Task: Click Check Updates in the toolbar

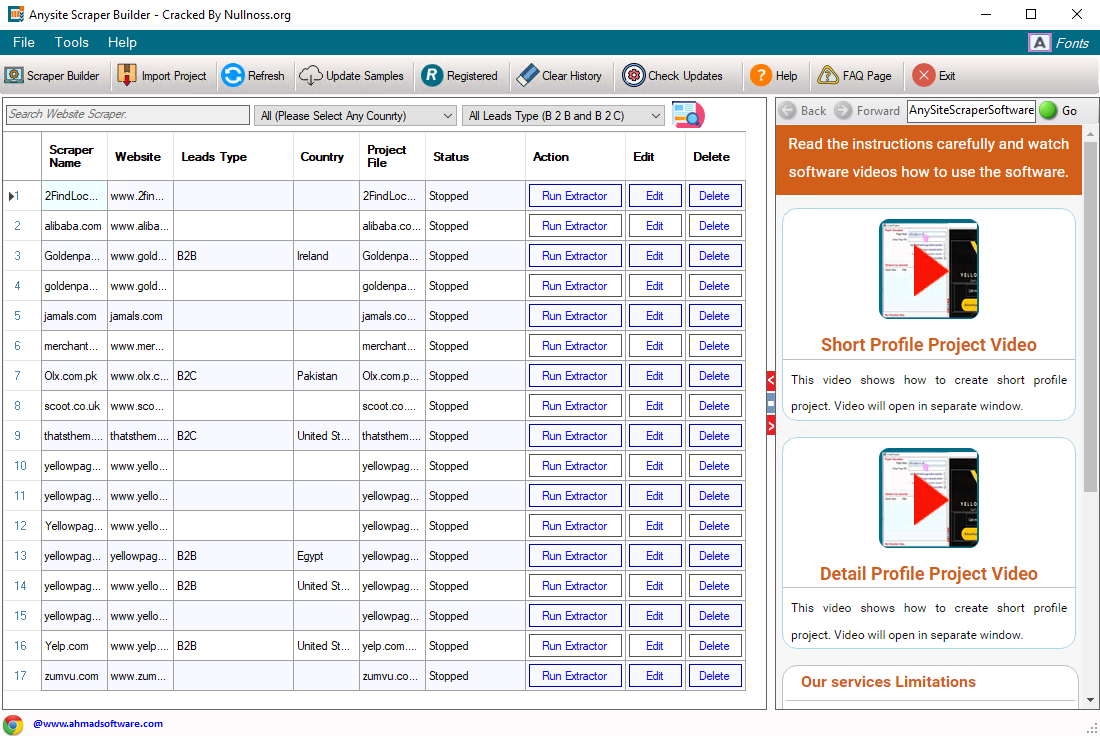Action: click(672, 76)
